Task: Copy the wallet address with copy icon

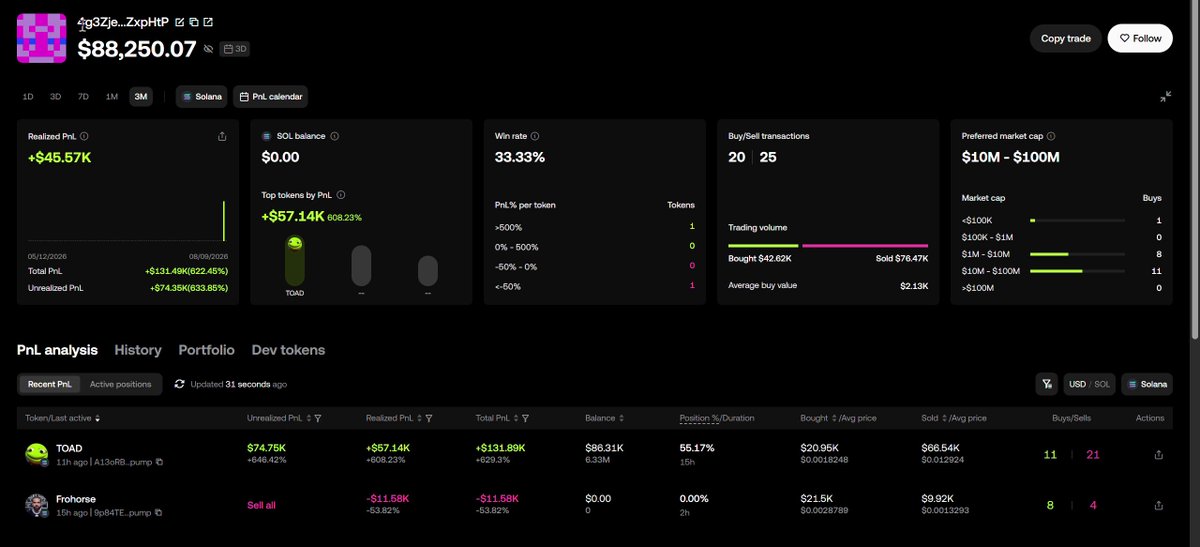Action: click(193, 21)
